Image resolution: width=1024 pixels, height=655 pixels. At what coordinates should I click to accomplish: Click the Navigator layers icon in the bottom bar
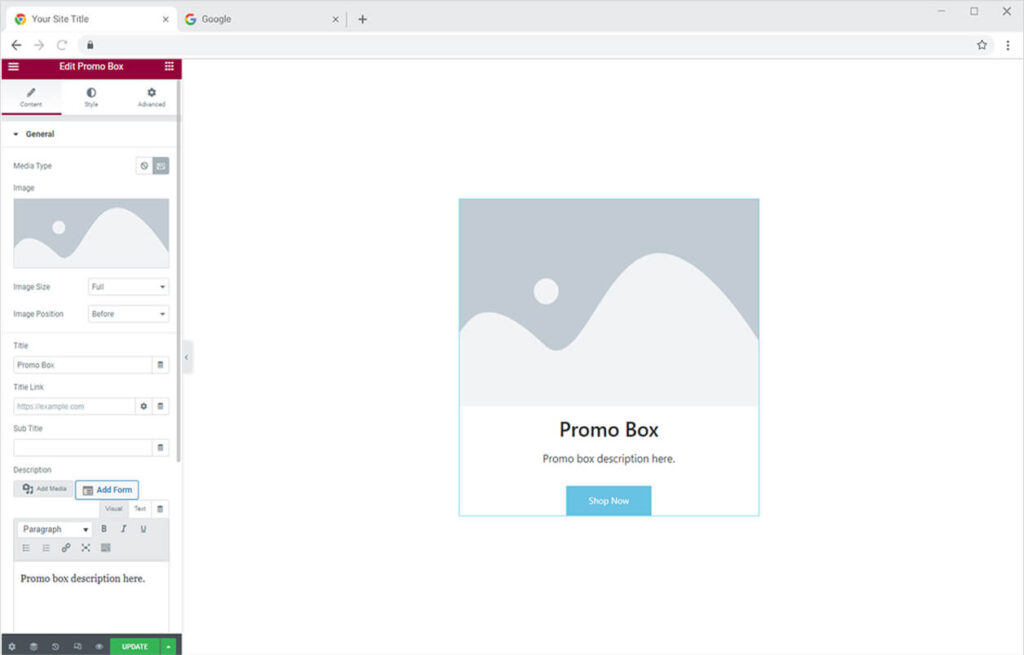[33, 646]
